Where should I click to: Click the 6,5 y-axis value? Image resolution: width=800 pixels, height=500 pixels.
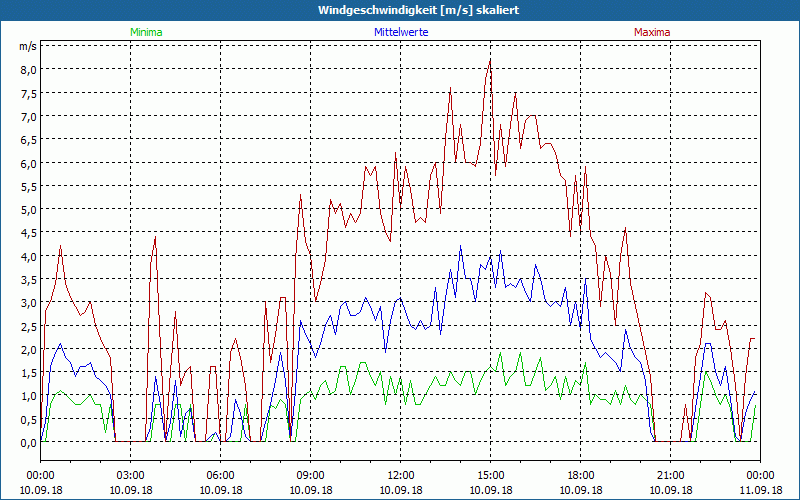coord(28,140)
